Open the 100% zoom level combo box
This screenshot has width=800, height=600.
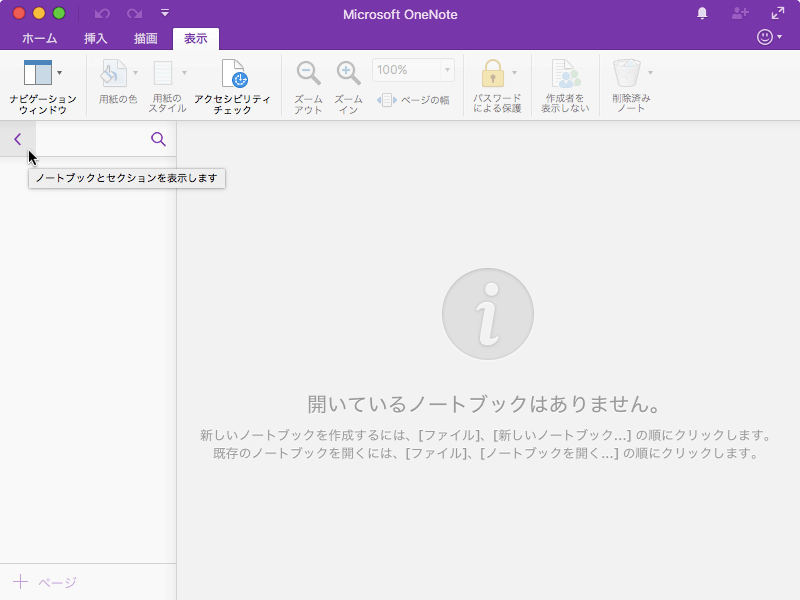414,70
